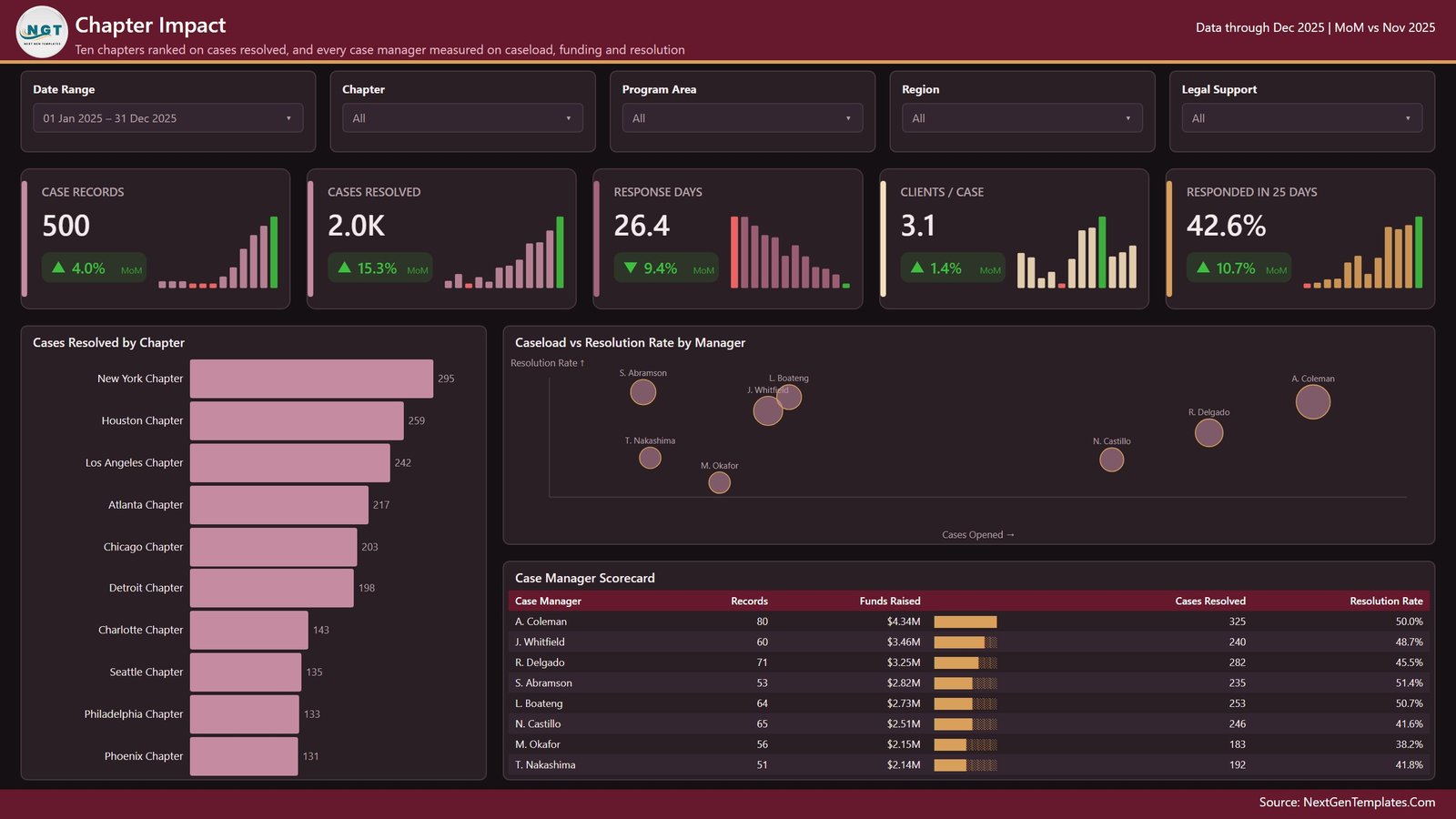This screenshot has width=1456, height=819.
Task: Sort by Funds Raised column header
Action: (x=890, y=601)
